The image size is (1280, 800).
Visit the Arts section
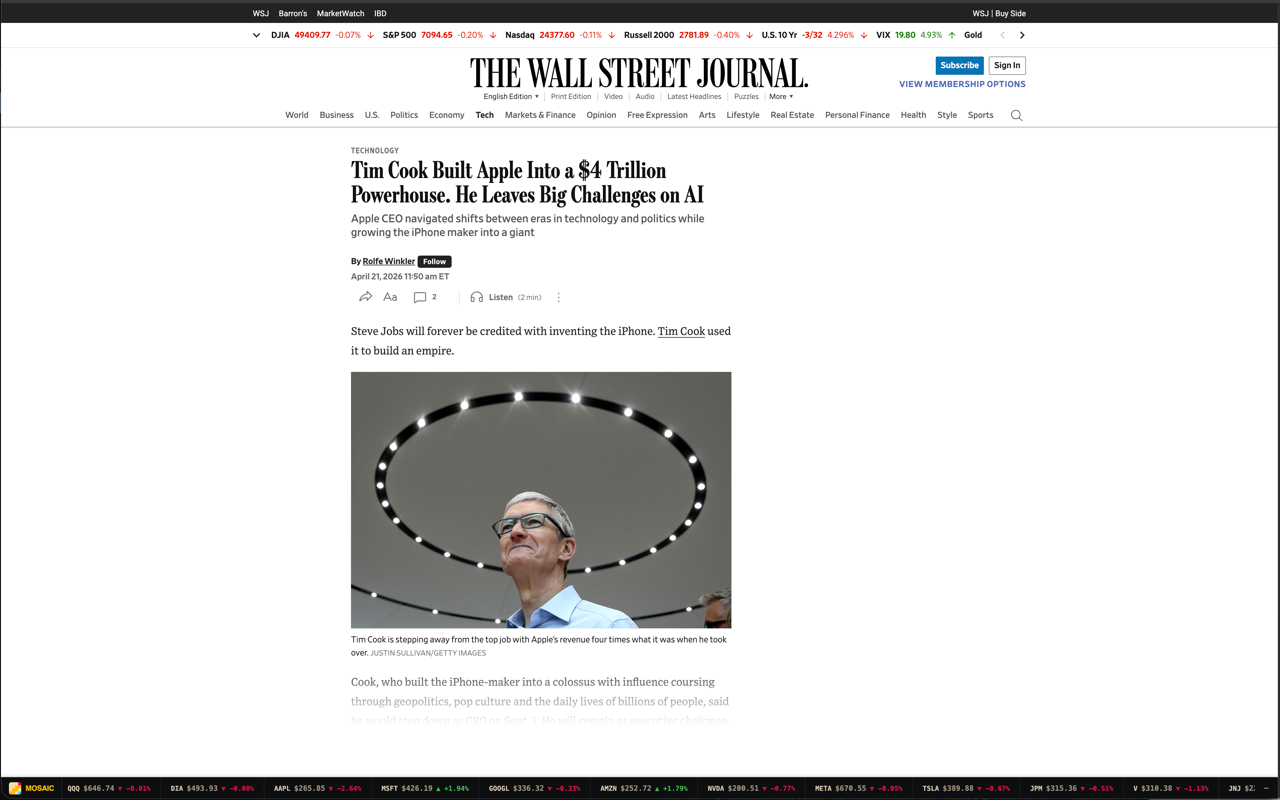(707, 115)
